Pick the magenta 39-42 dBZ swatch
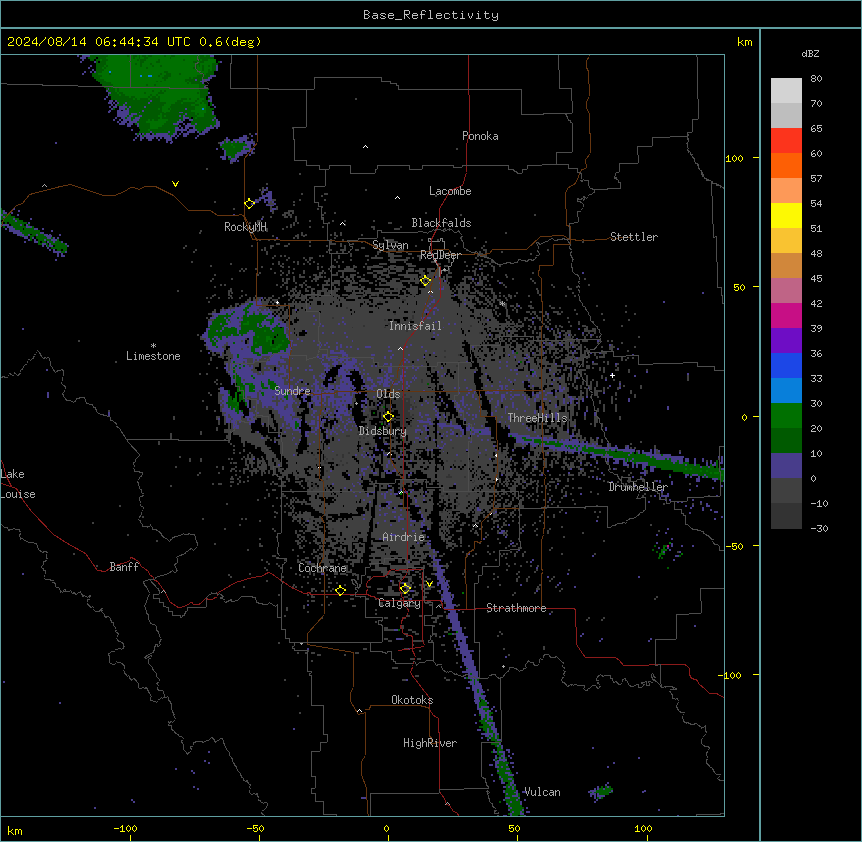Screen dimensions: 862x842 [x=786, y=315]
